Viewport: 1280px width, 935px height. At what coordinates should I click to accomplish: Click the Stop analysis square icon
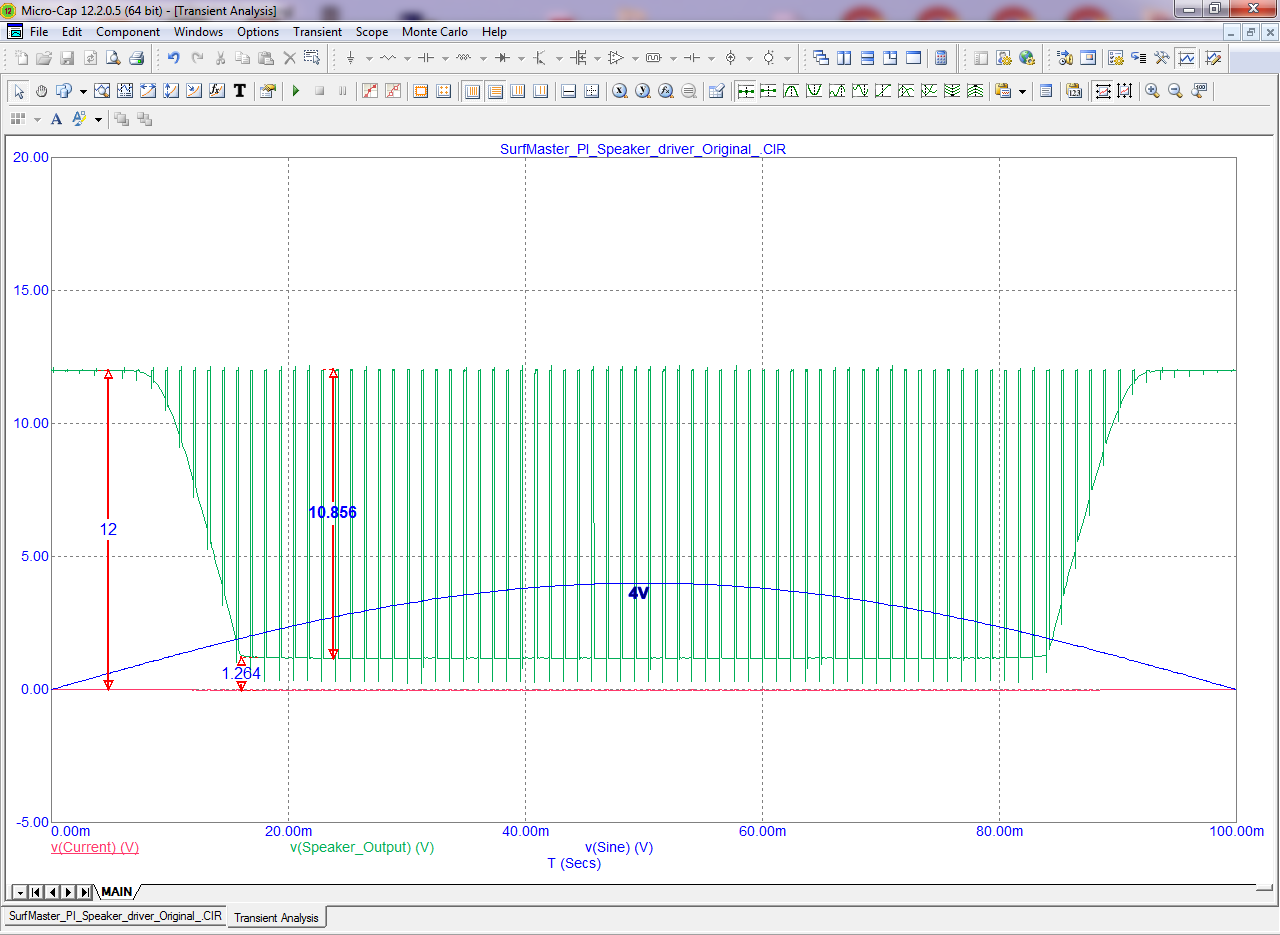pos(319,91)
